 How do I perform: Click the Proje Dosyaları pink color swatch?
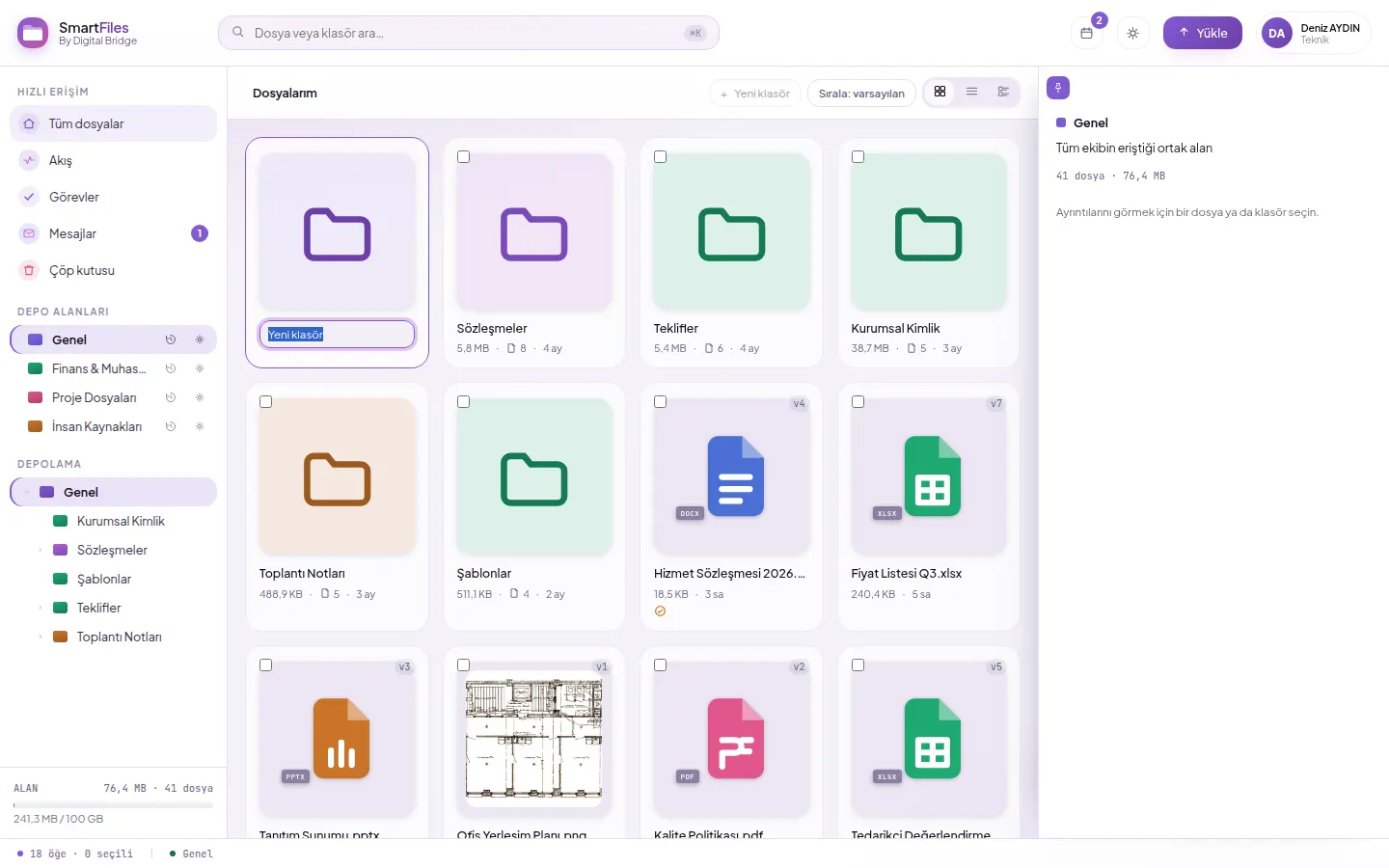36,397
